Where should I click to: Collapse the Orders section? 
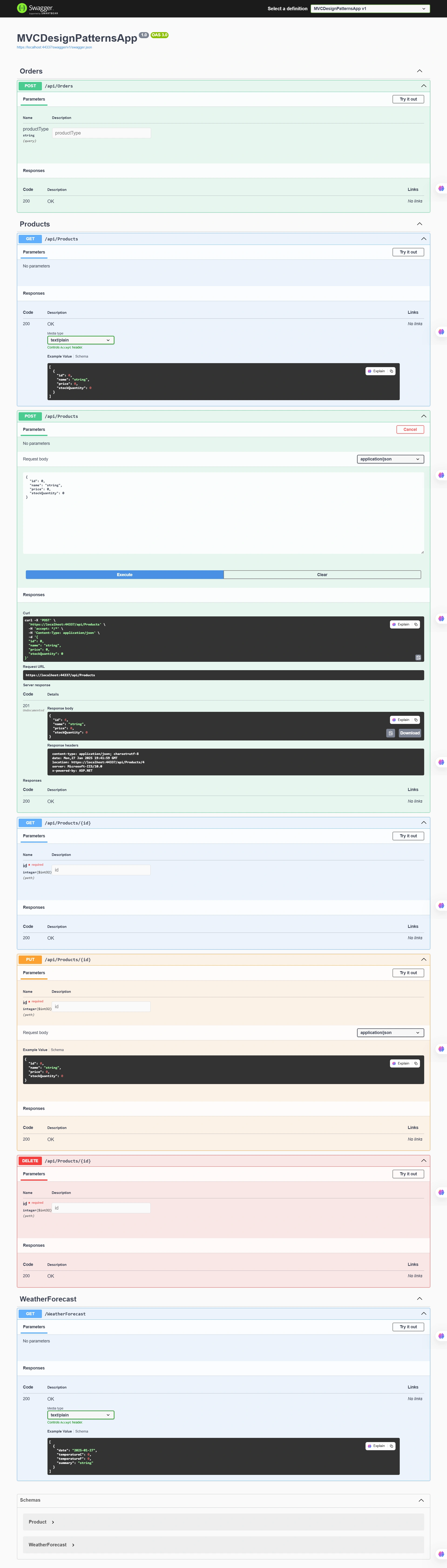[x=420, y=71]
